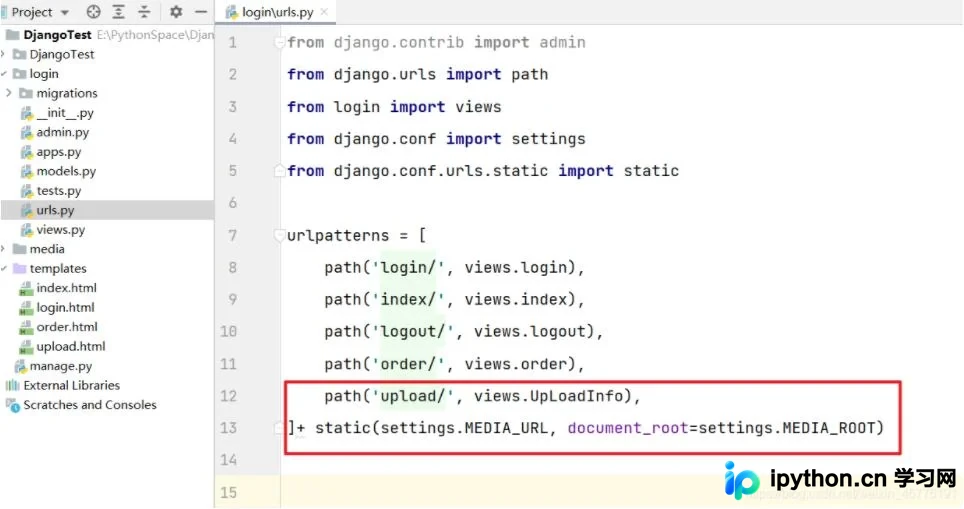Click the Expand All icon
The width and height of the screenshot is (964, 509).
(119, 12)
